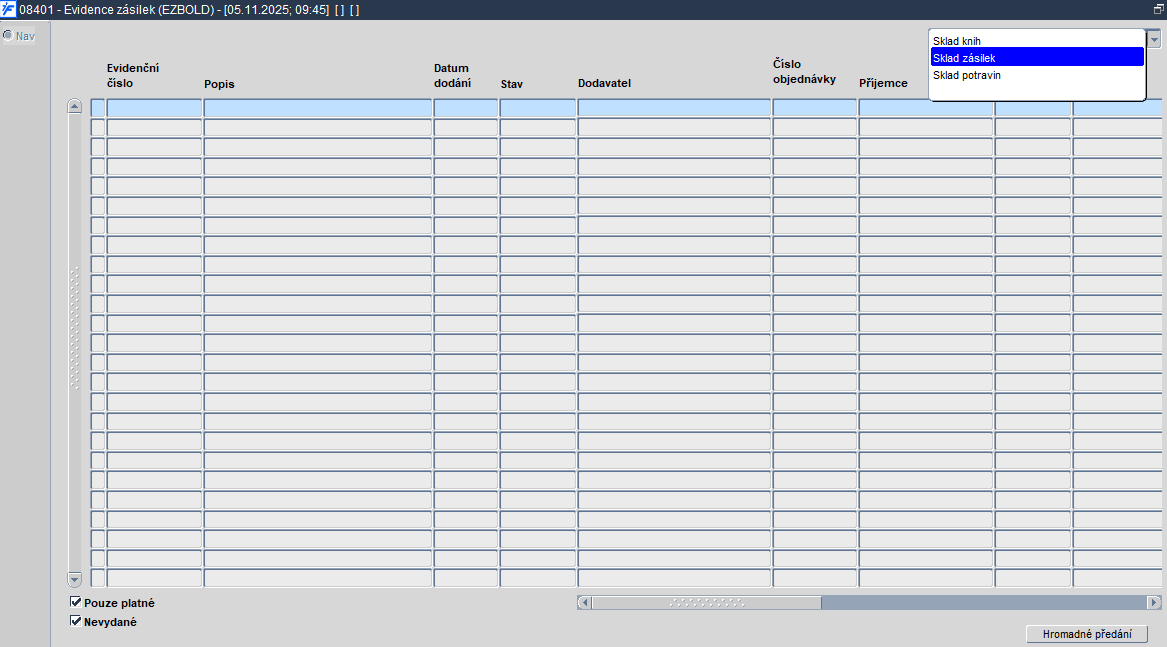The image size is (1167, 647).
Task: Click the horizontal scrollbar right arrow
Action: [1154, 602]
